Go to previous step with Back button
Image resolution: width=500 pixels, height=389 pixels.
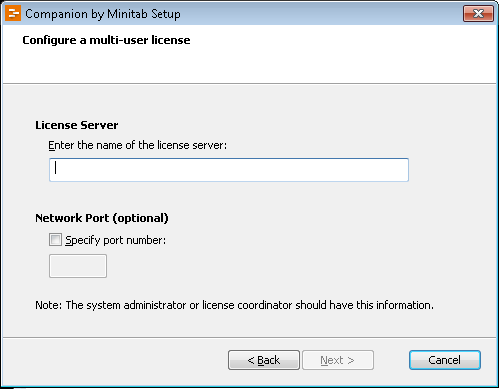pos(264,360)
